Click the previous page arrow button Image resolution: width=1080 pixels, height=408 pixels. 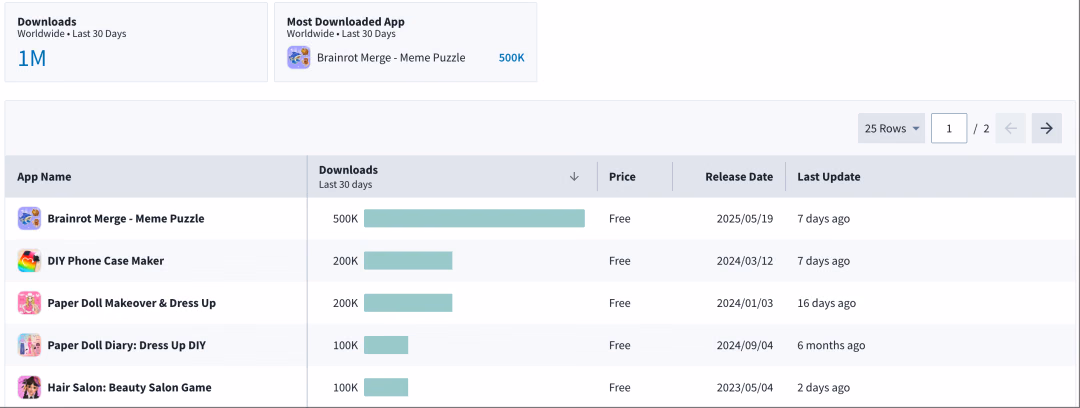1010,128
